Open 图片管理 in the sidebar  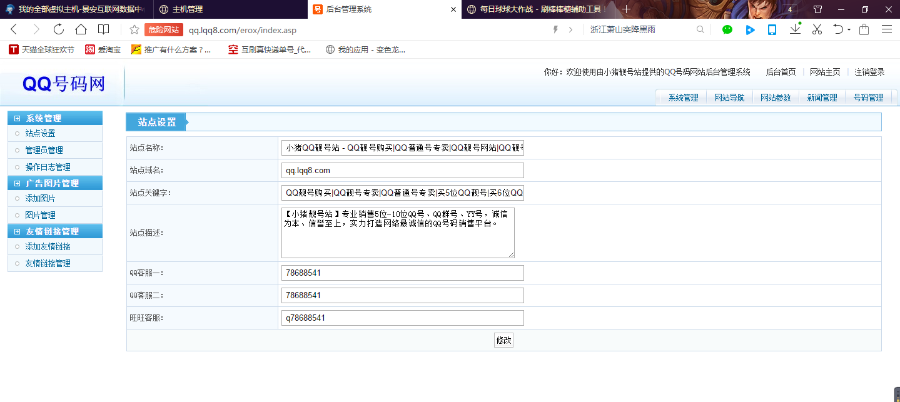point(40,215)
